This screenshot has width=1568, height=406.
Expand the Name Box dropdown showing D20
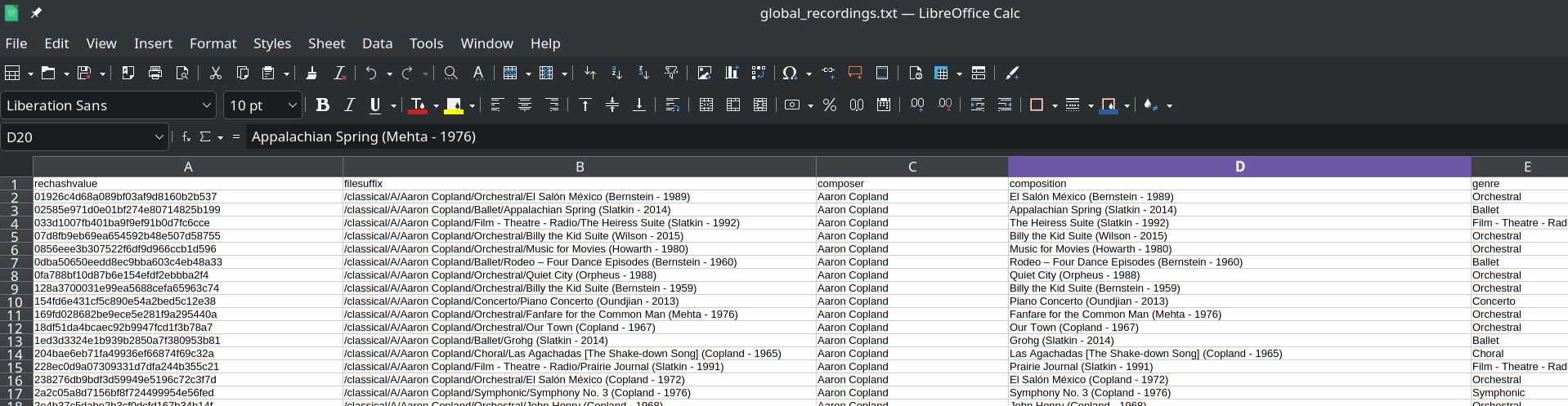159,137
